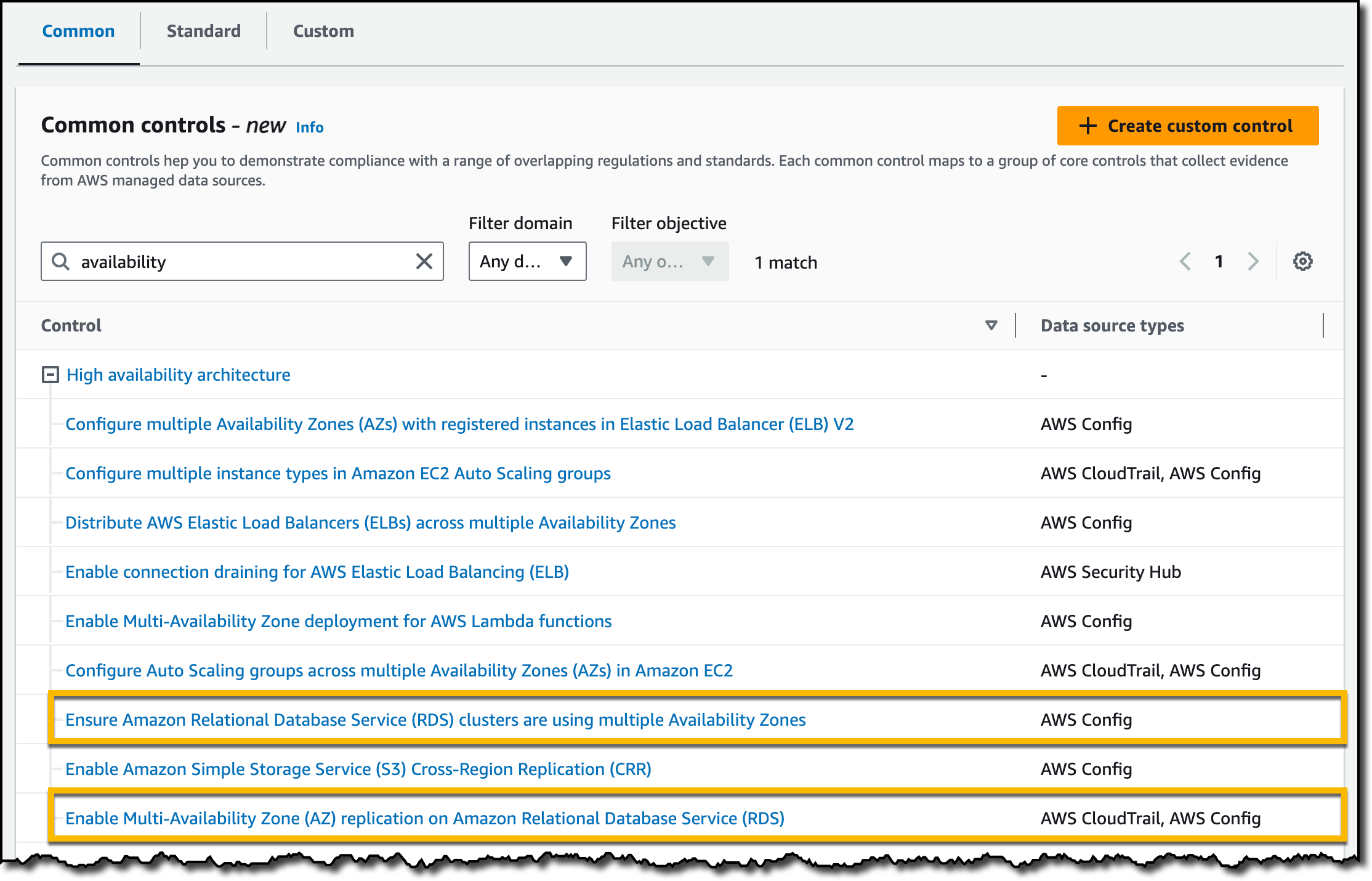Open the Info link

point(309,127)
